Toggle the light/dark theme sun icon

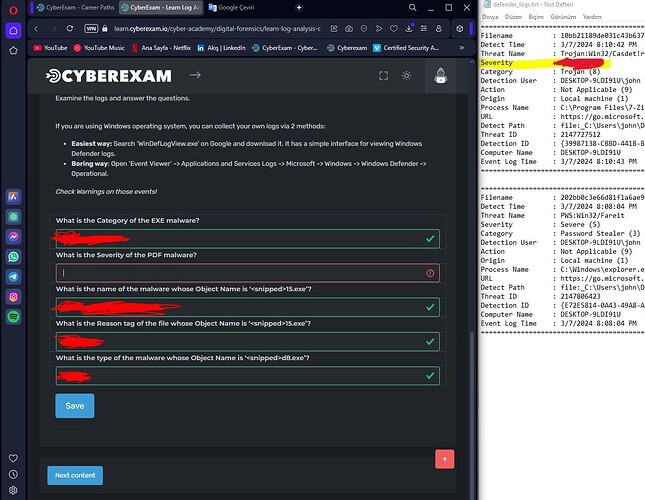(406, 75)
